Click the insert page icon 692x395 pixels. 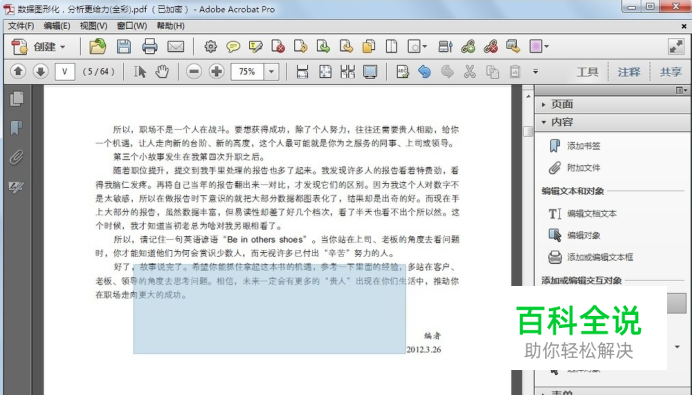tap(346, 46)
